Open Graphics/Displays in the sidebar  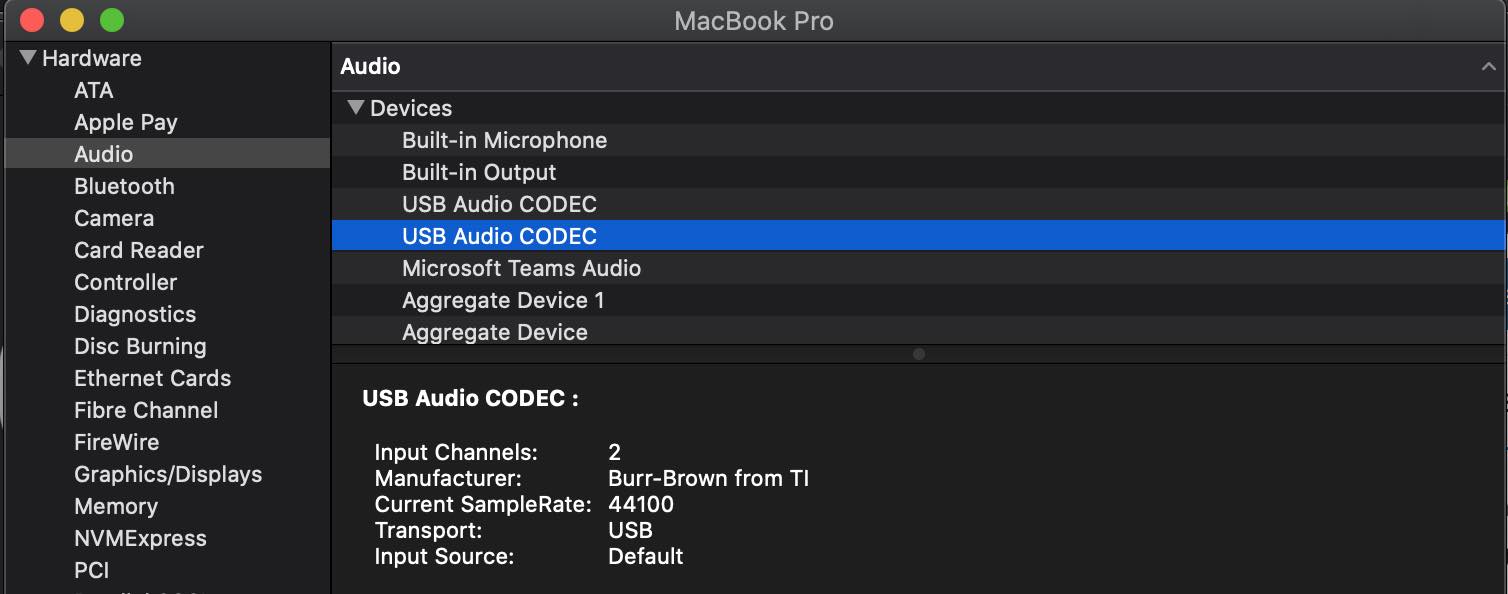pyautogui.click(x=168, y=474)
